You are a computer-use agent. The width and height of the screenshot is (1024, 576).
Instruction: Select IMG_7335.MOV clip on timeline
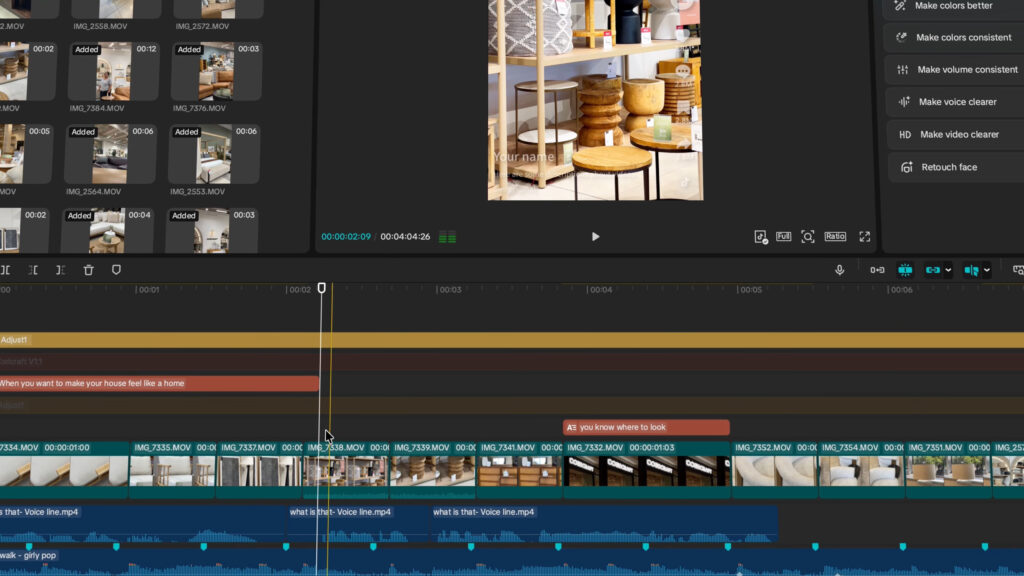[x=172, y=470]
